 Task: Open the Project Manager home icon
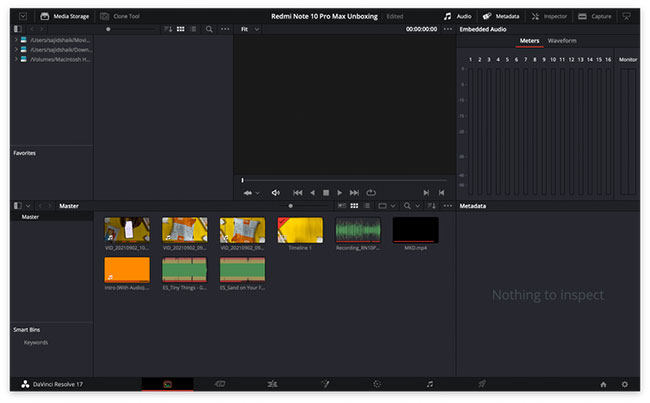click(603, 384)
